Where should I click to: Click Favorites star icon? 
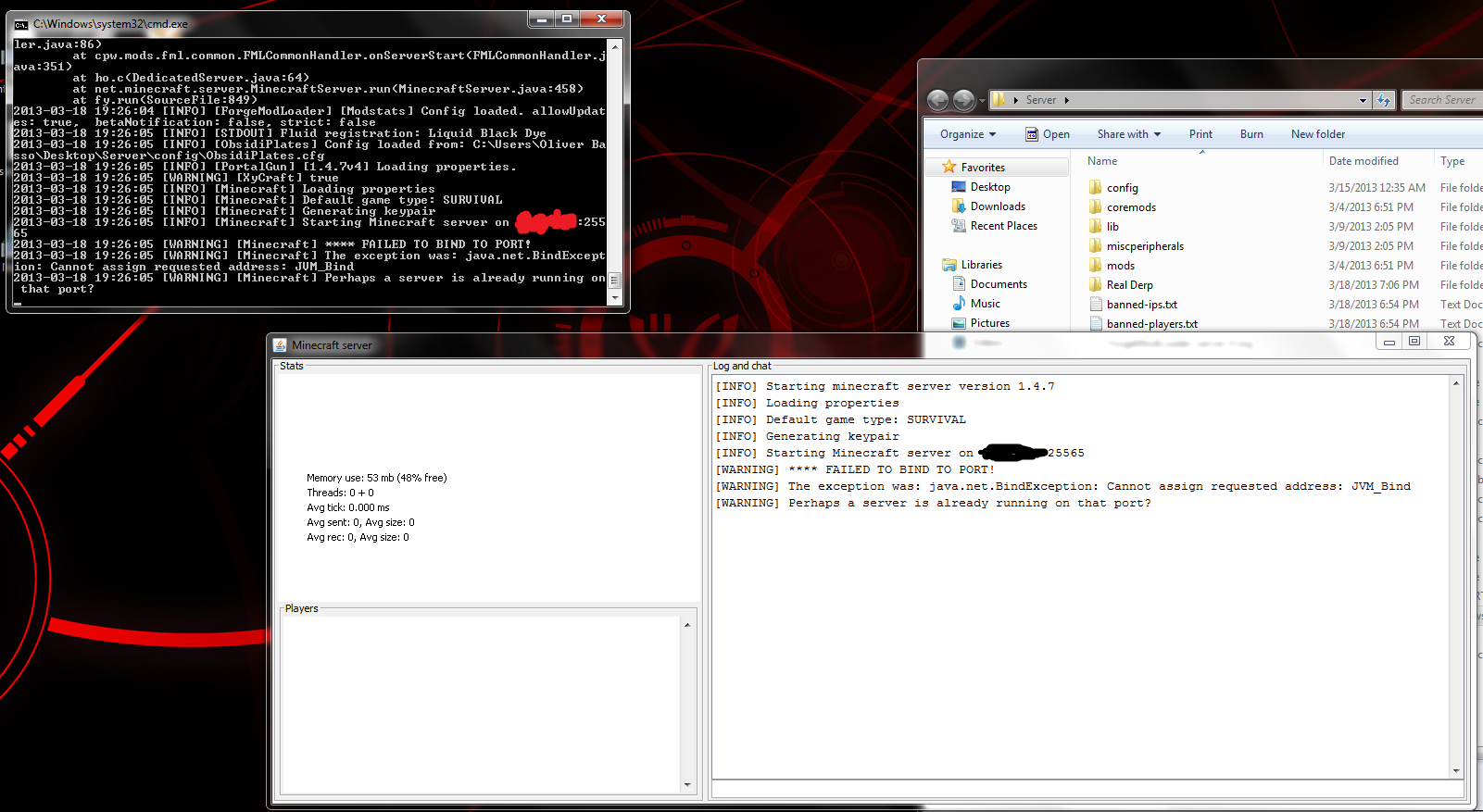click(949, 167)
